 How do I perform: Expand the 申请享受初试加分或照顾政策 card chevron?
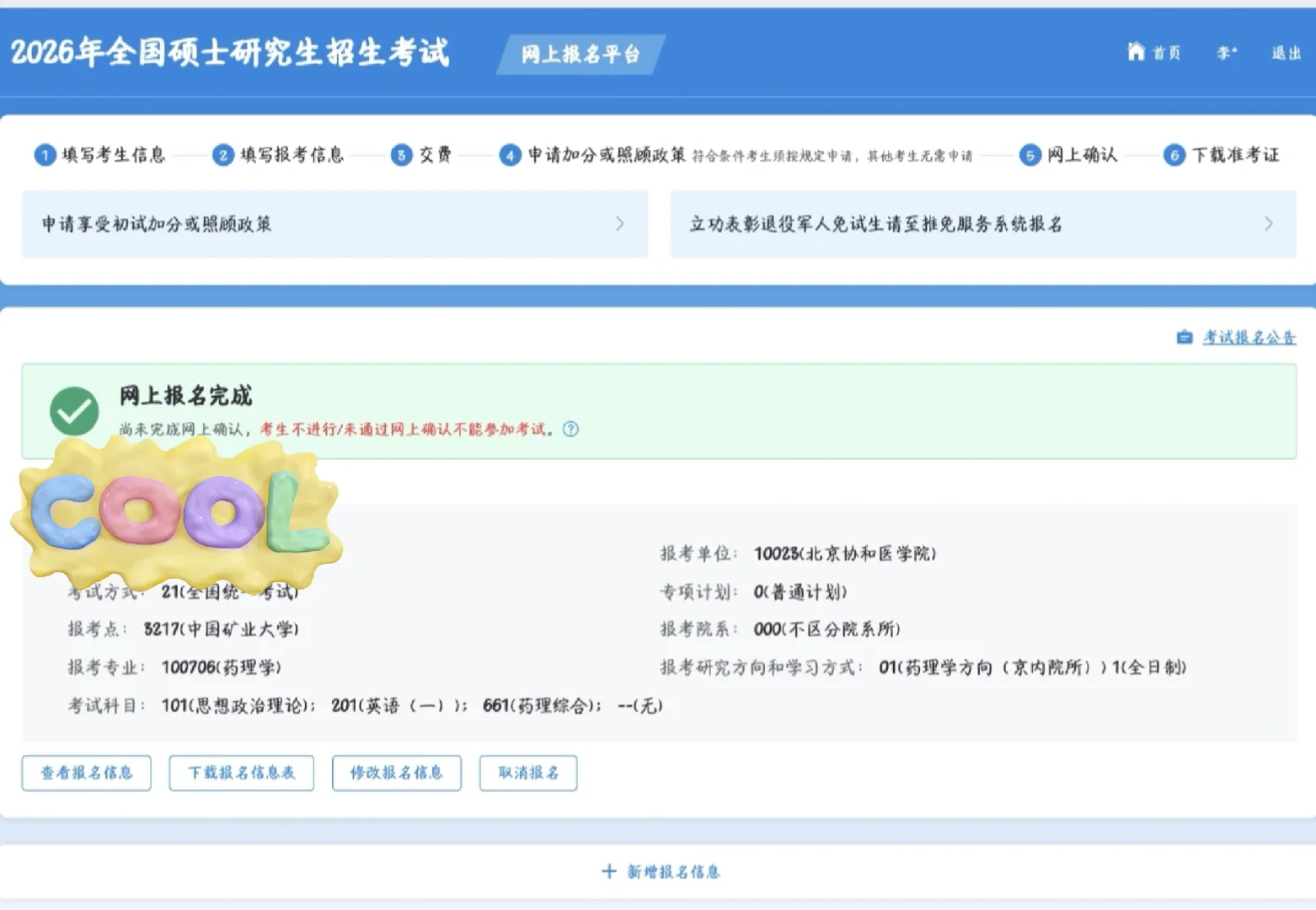(621, 224)
